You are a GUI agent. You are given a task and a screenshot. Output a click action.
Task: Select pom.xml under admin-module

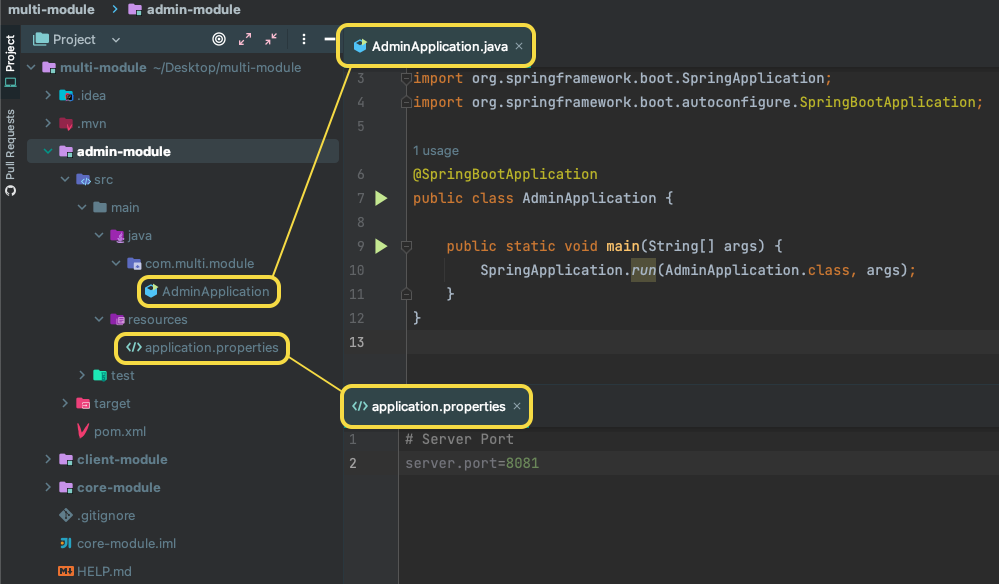pyautogui.click(x=120, y=432)
